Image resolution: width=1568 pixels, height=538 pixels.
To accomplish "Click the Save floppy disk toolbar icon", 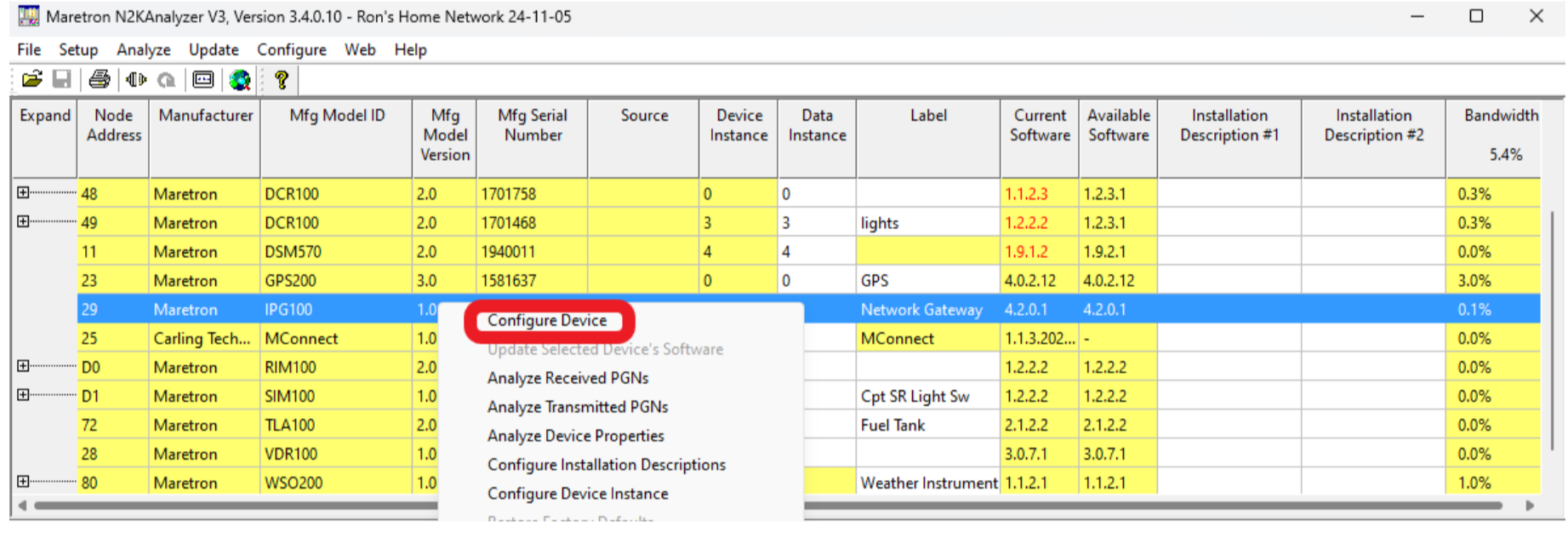I will tap(61, 80).
